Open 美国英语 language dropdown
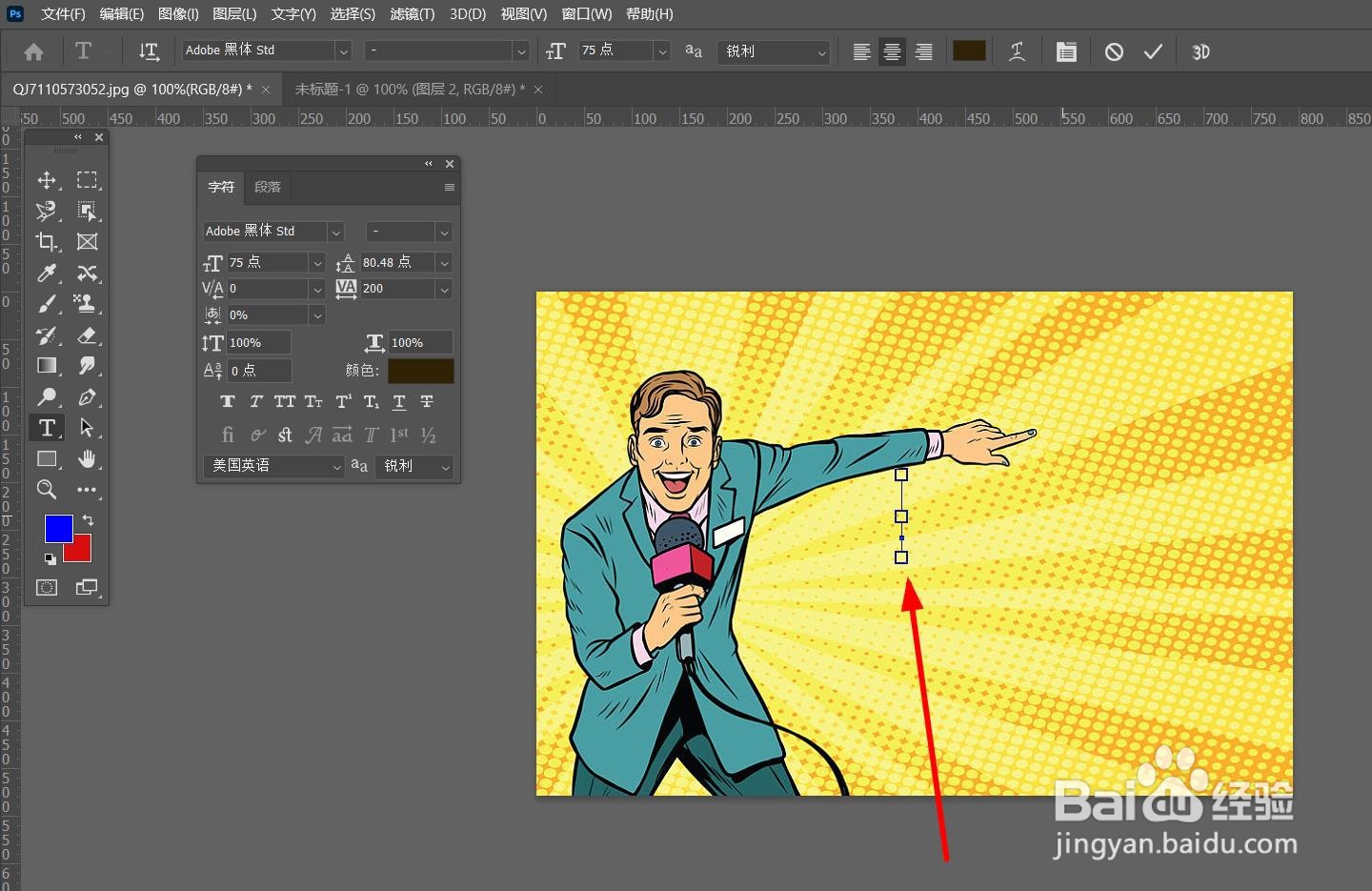This screenshot has width=1372, height=891. pos(273,466)
